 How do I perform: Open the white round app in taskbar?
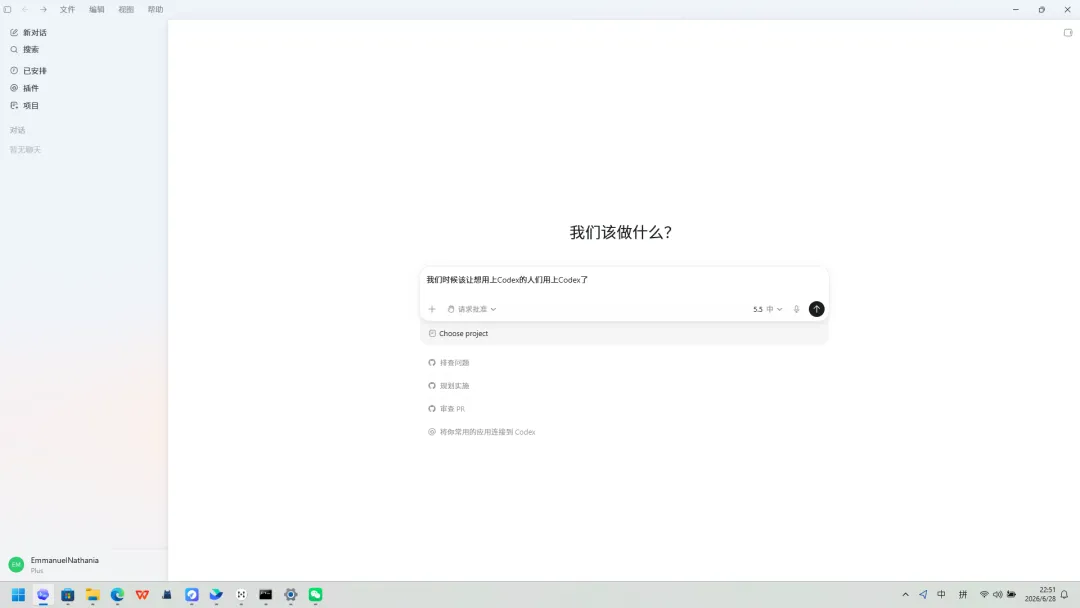(241, 594)
